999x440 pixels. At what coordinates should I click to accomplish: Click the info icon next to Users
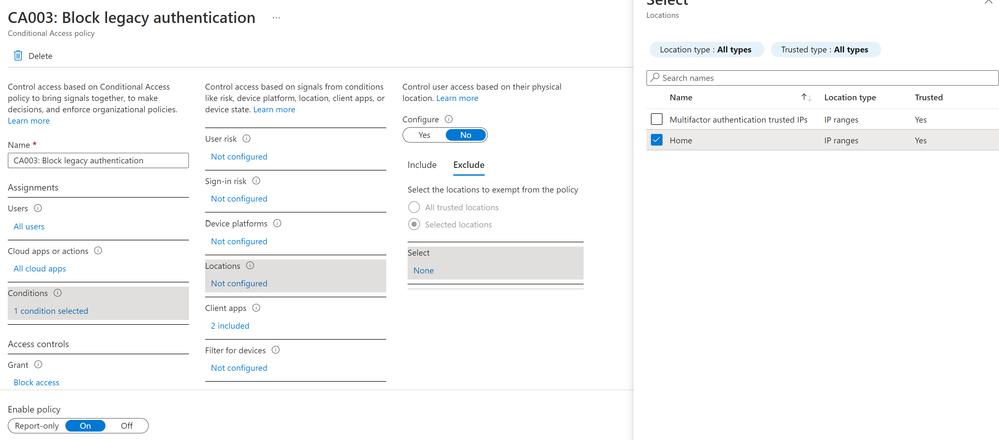click(38, 209)
